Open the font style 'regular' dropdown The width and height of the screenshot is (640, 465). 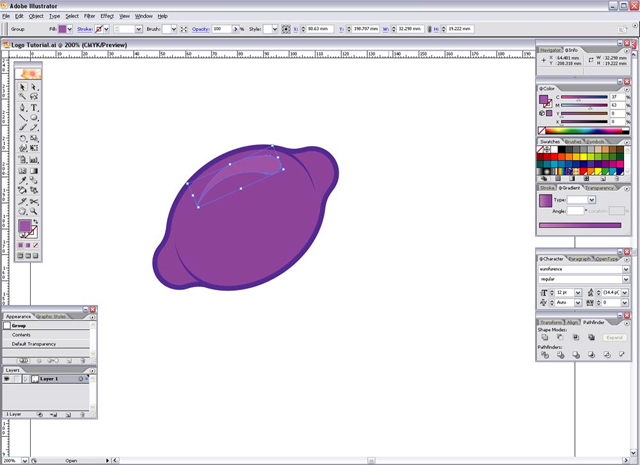click(x=625, y=279)
